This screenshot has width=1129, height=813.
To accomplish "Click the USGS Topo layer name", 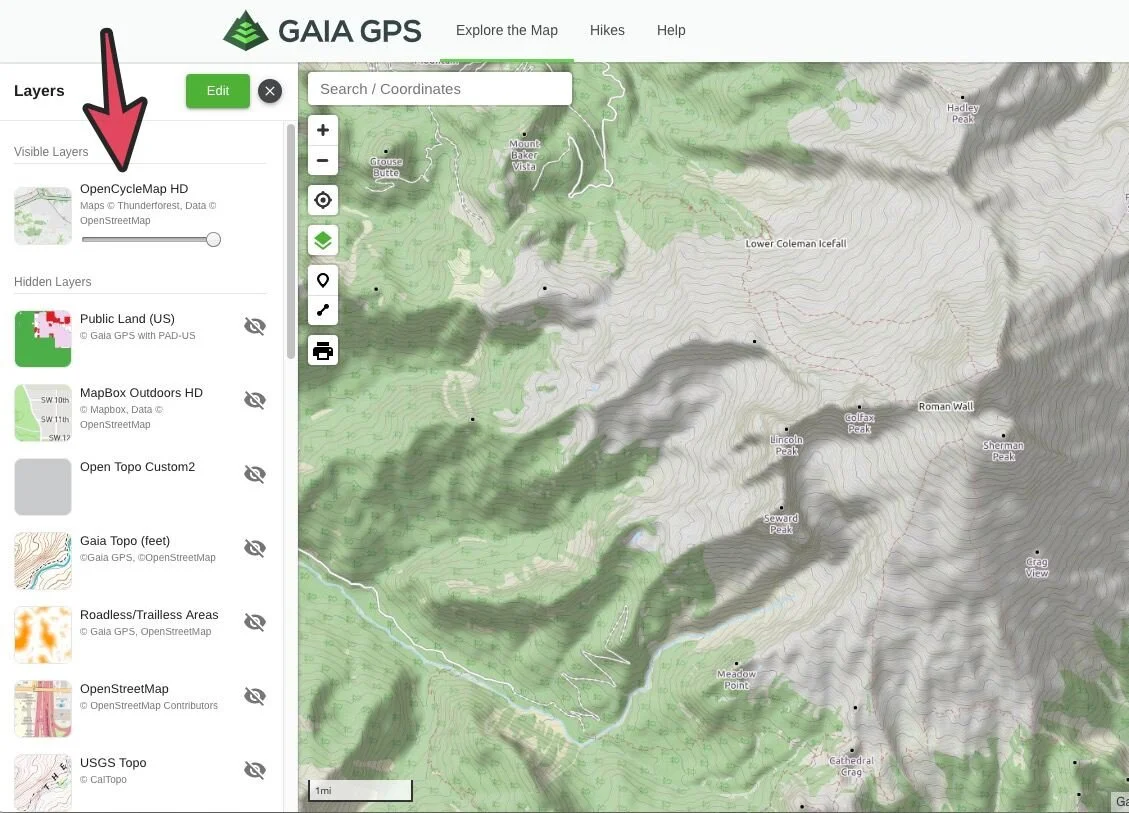I will 113,763.
